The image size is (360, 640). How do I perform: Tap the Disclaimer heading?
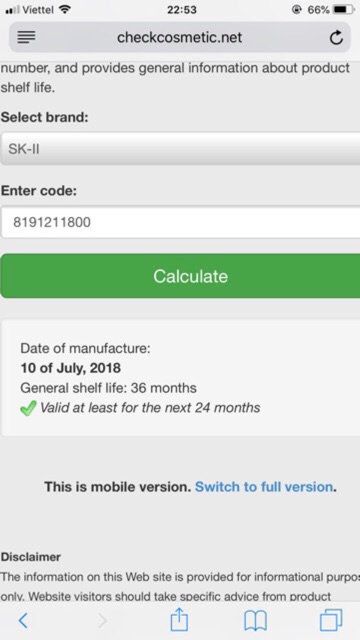pyautogui.click(x=31, y=557)
